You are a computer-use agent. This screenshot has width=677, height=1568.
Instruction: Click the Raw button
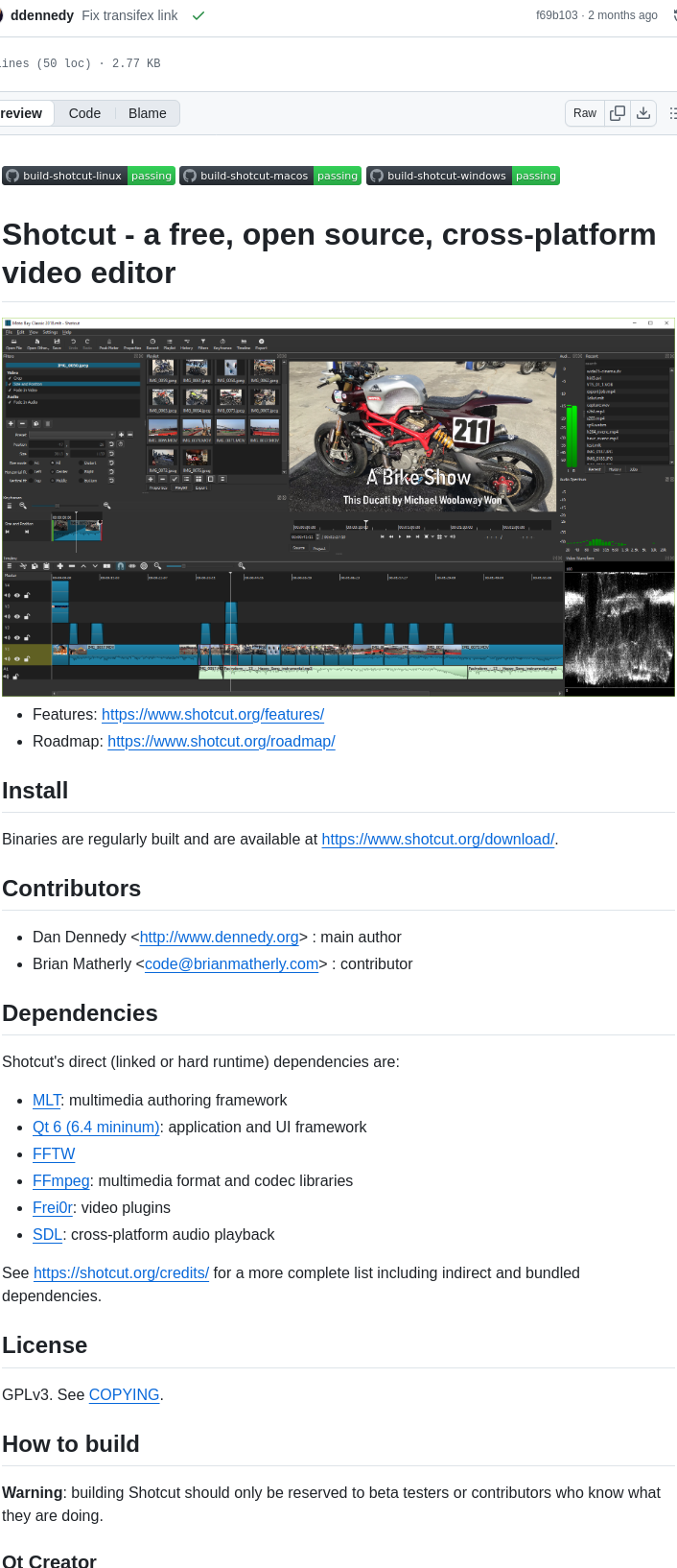585,113
